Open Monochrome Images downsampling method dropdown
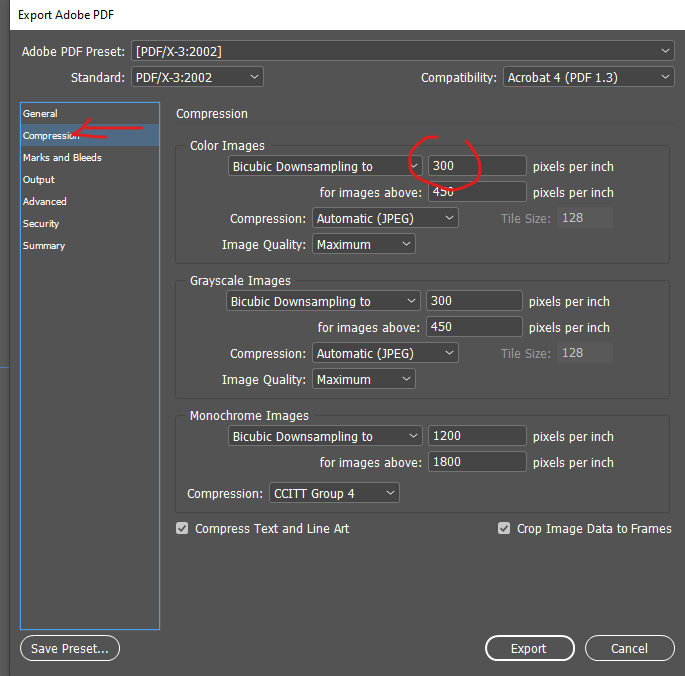Screen dimensions: 685x676 tap(325, 436)
